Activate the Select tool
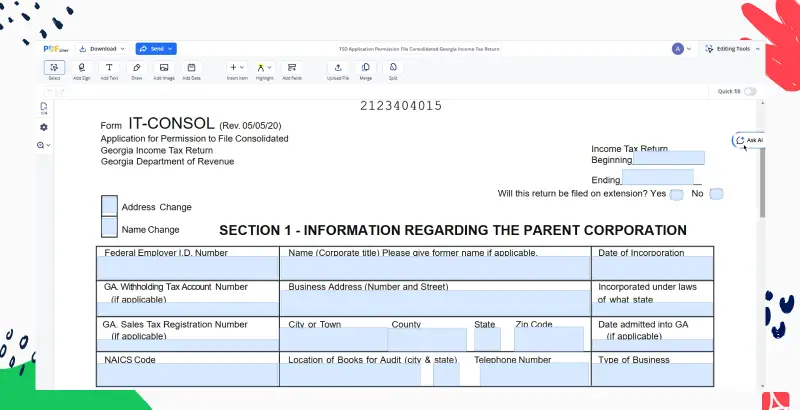 pos(54,68)
